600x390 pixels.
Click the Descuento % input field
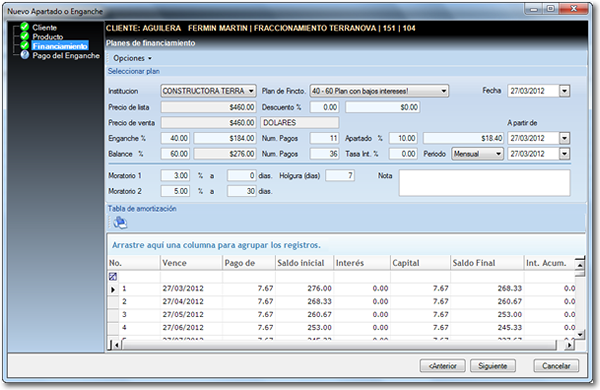[x=324, y=107]
